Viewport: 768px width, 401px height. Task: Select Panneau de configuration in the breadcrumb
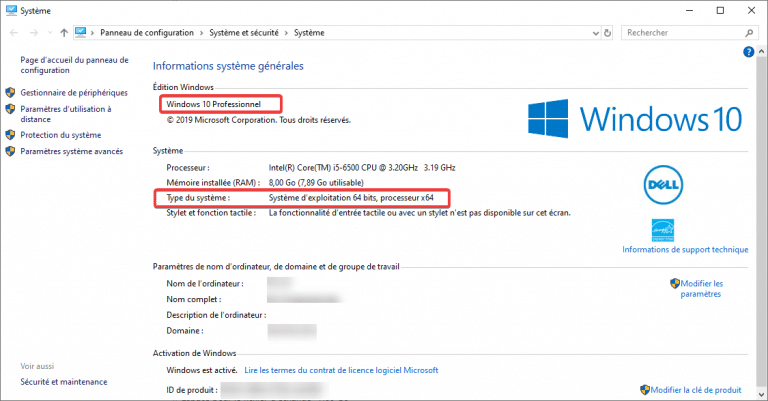148,33
